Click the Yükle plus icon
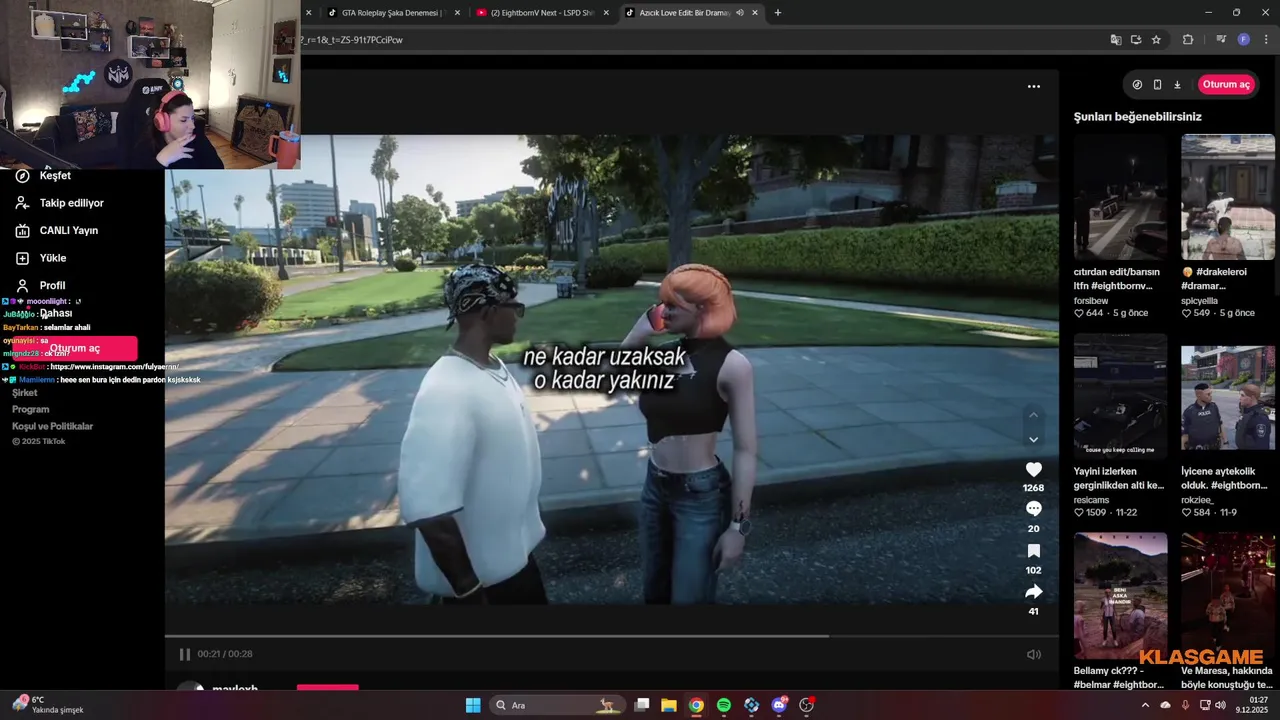The width and height of the screenshot is (1280, 720). pos(22,258)
